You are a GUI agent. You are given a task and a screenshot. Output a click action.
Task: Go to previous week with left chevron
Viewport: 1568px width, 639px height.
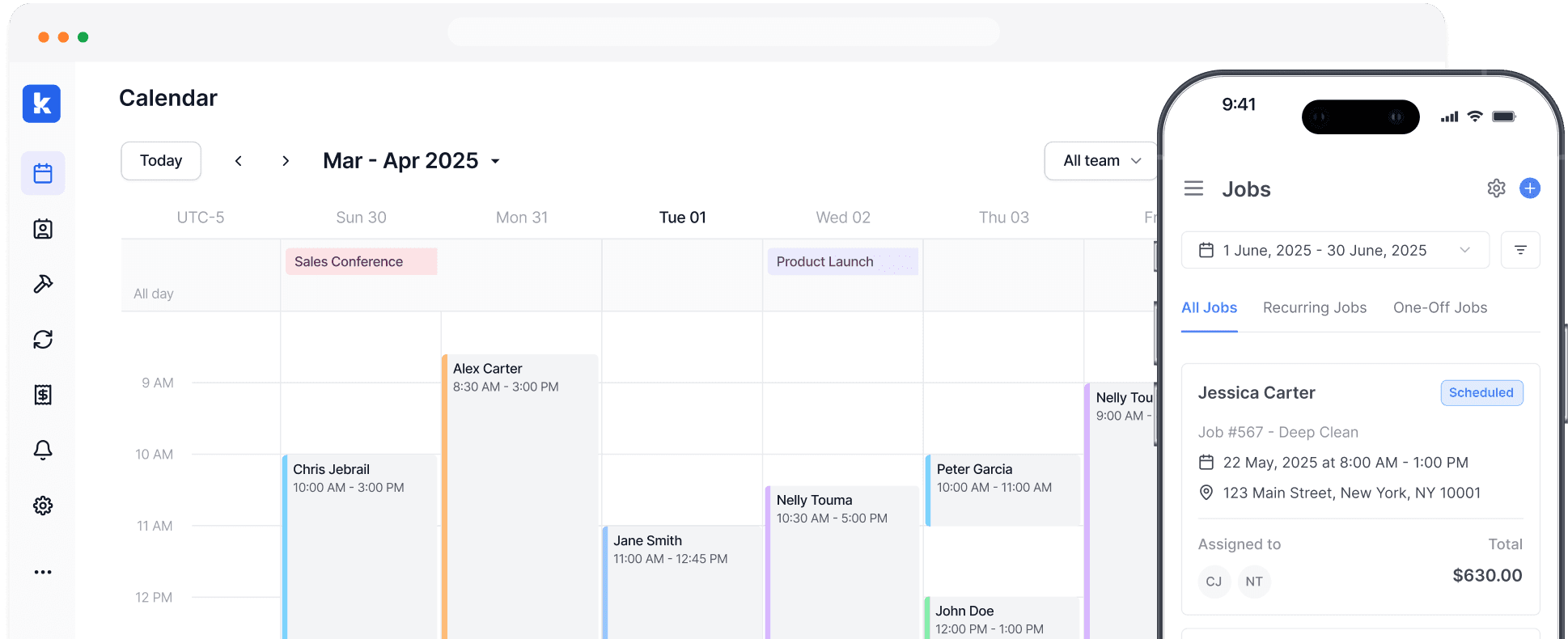click(239, 161)
